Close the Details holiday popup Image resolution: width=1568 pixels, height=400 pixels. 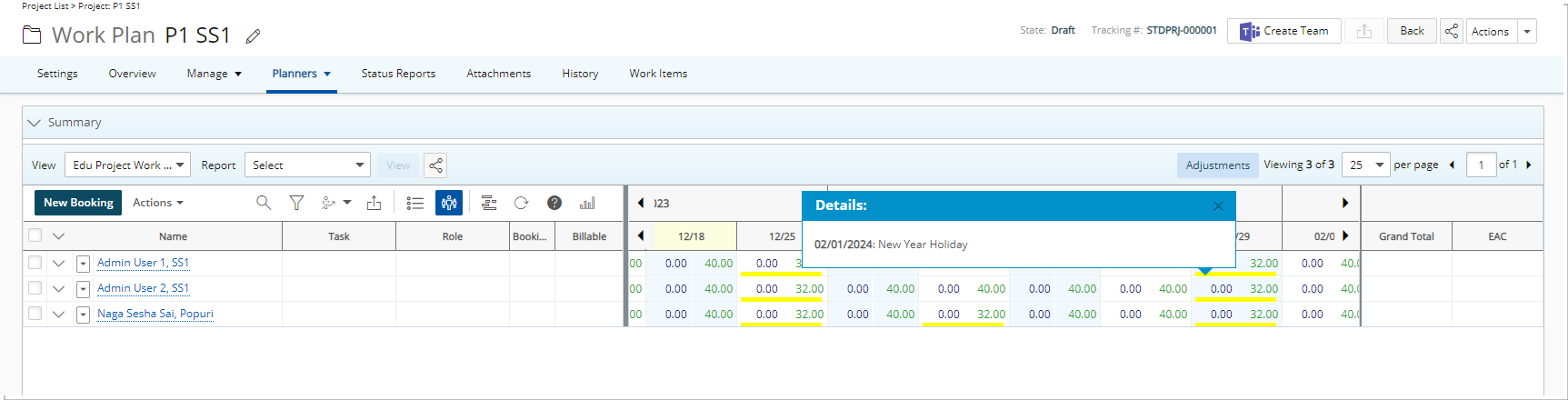point(1218,206)
